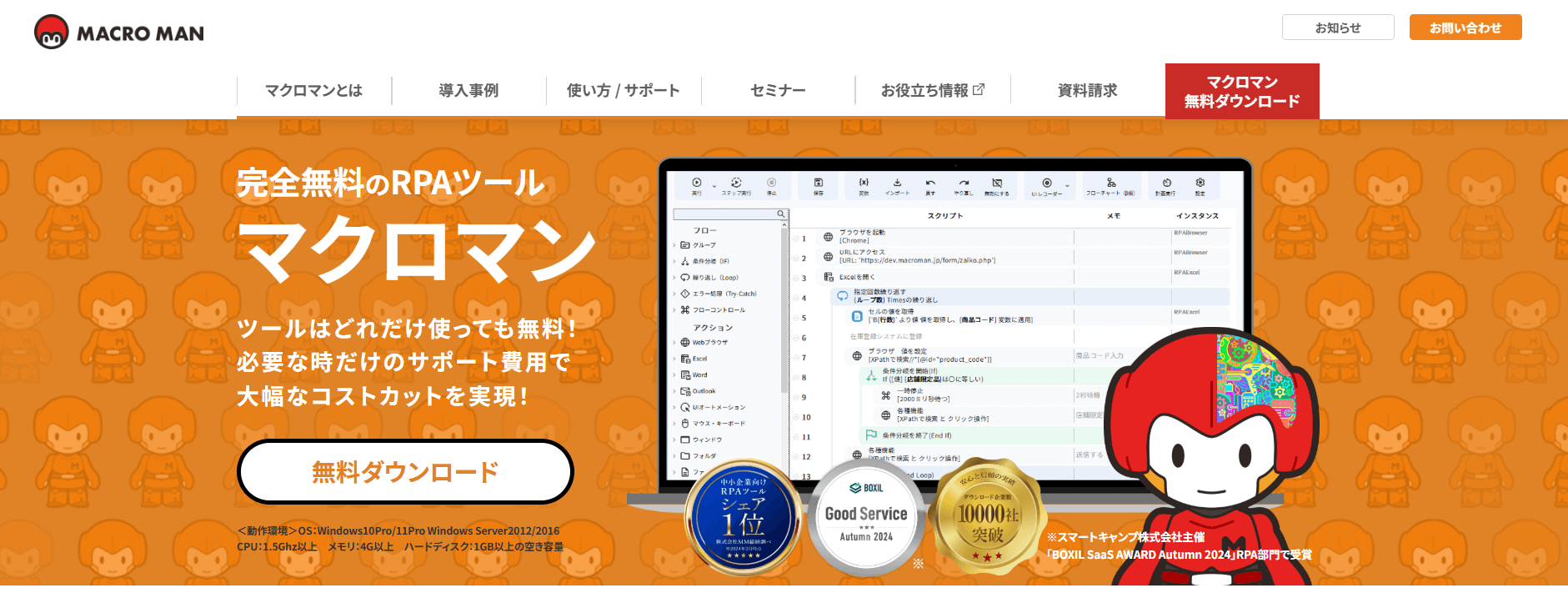The height and width of the screenshot is (598, 1568).
Task: Click the 無効にする disable icon
Action: pos(997,183)
